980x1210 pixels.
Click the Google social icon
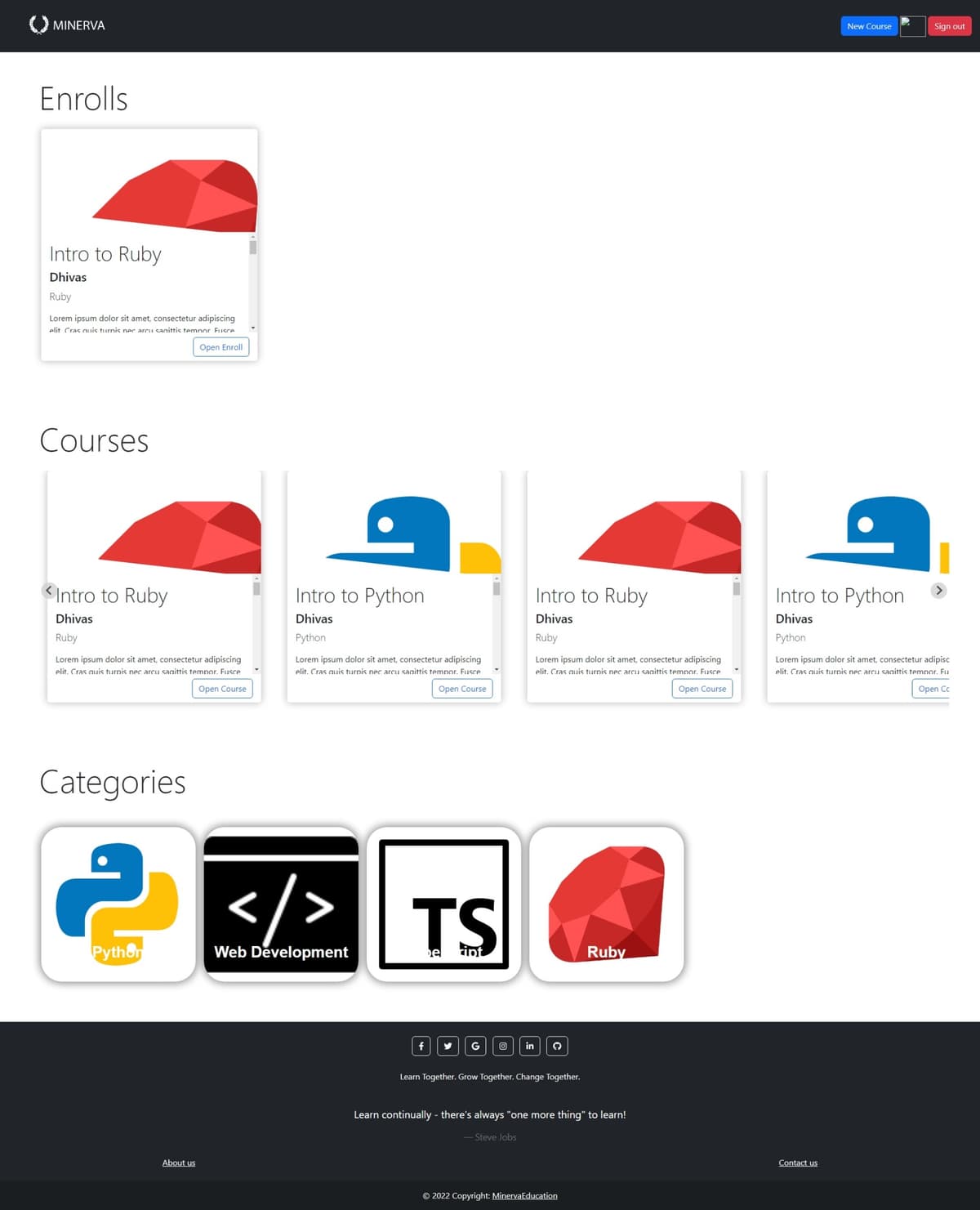(x=475, y=1046)
